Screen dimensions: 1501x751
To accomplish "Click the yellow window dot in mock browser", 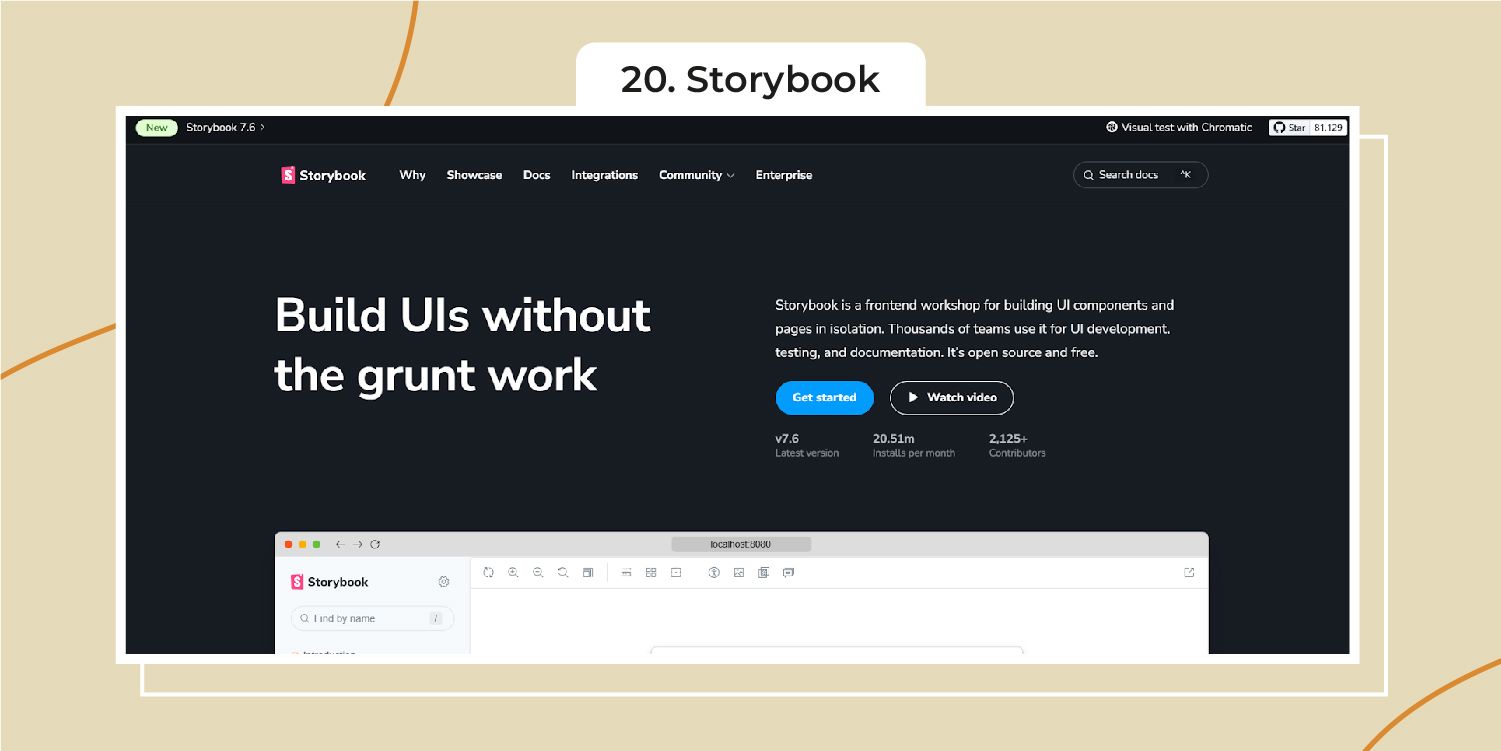I will coord(303,545).
